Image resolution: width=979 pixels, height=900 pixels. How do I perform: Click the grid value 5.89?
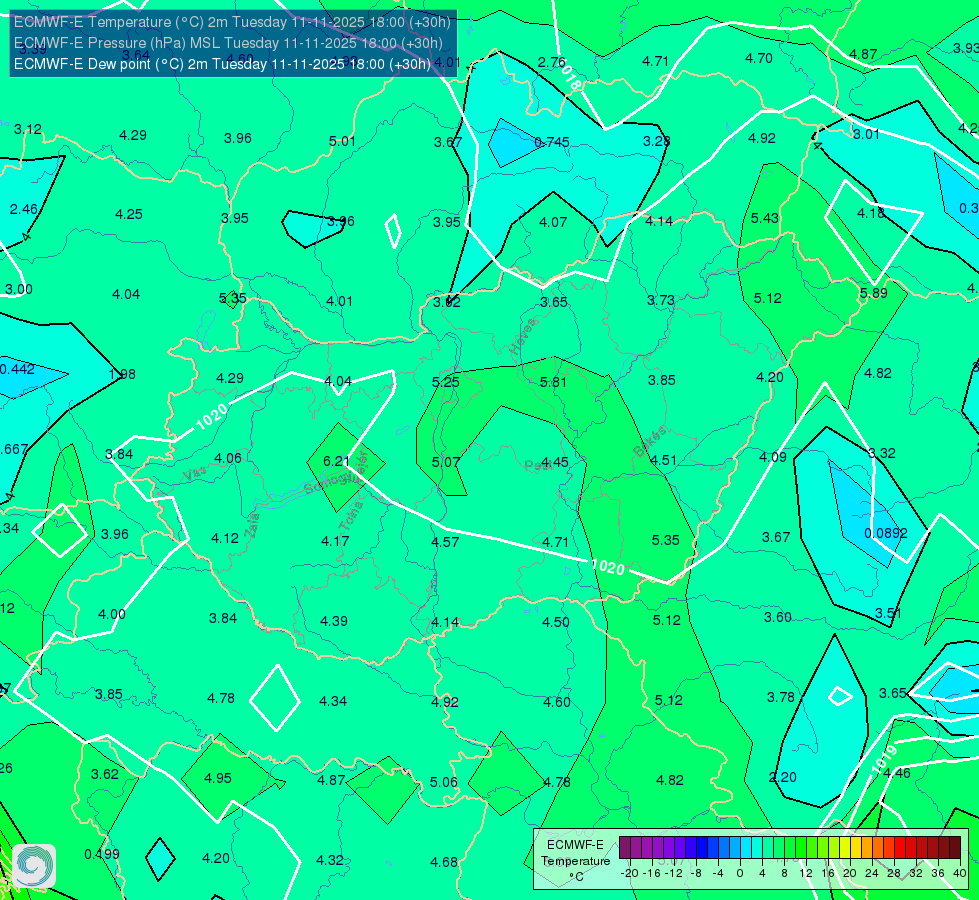point(873,293)
